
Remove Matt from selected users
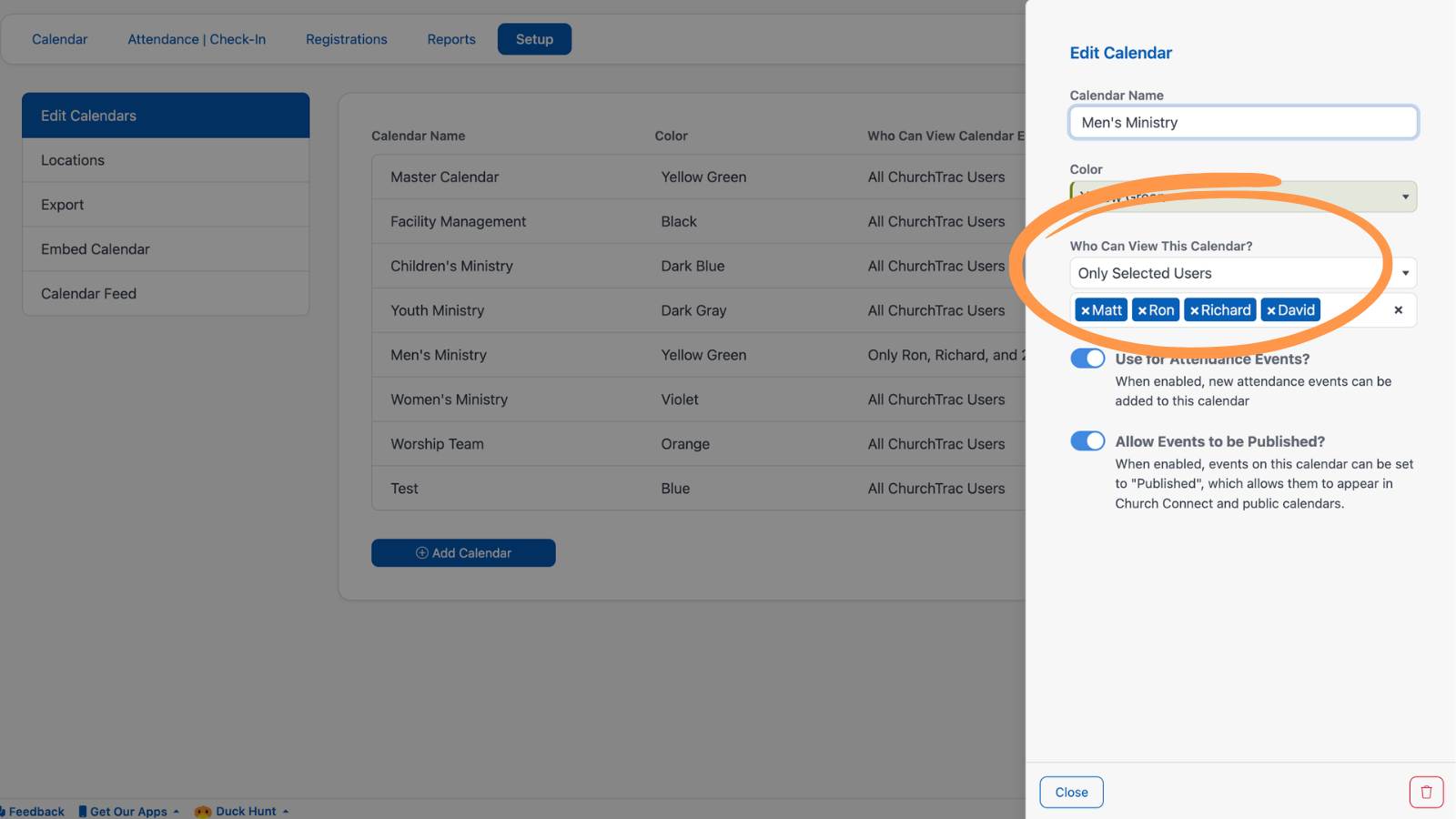pyautogui.click(x=1085, y=310)
